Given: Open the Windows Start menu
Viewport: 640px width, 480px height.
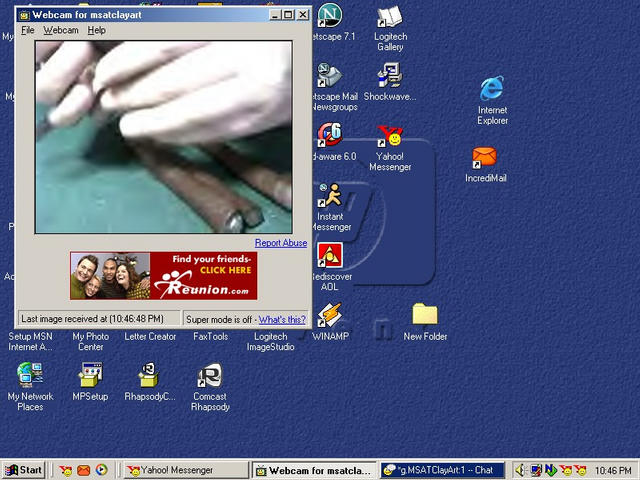Looking at the screenshot, I should [23, 470].
